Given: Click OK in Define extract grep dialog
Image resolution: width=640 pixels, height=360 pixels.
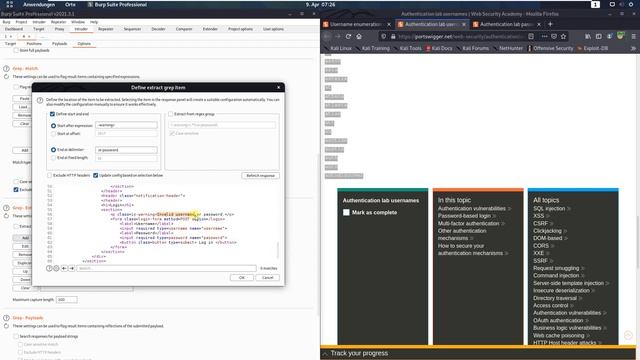Looking at the screenshot, I should pyautogui.click(x=242, y=278).
